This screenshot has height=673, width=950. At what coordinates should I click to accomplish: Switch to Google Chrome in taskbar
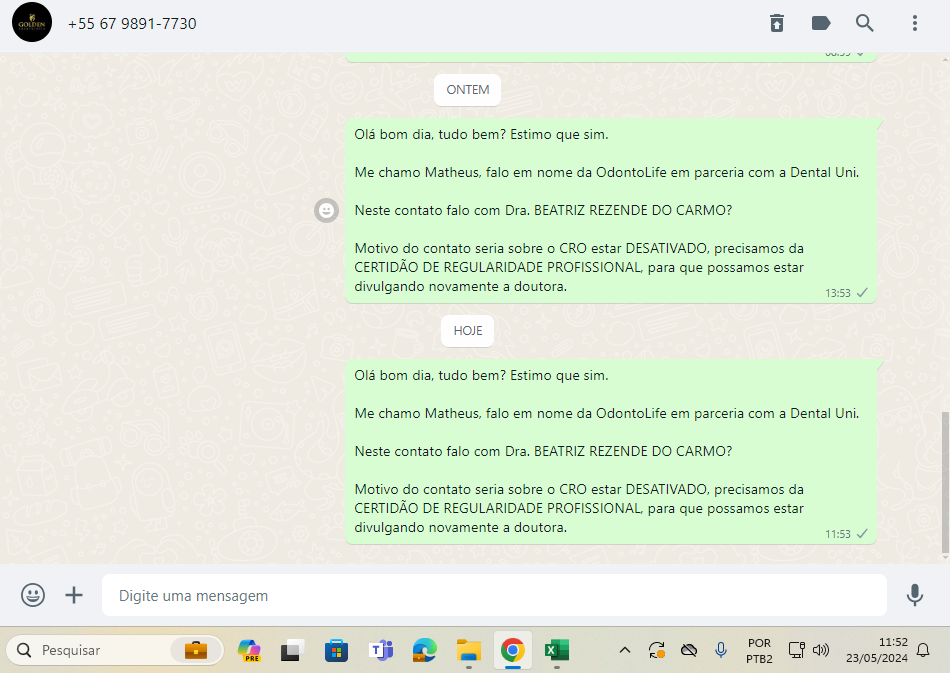513,651
